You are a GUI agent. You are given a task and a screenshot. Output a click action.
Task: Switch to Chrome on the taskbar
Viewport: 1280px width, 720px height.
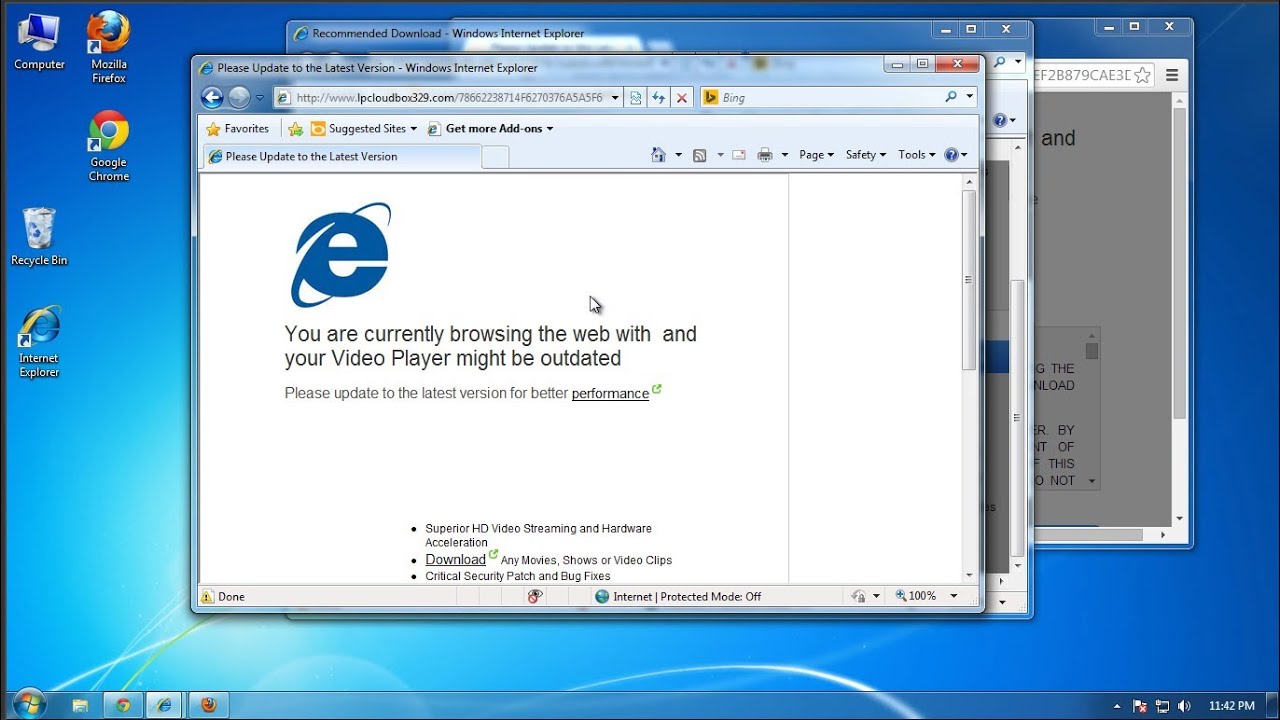pyautogui.click(x=123, y=705)
